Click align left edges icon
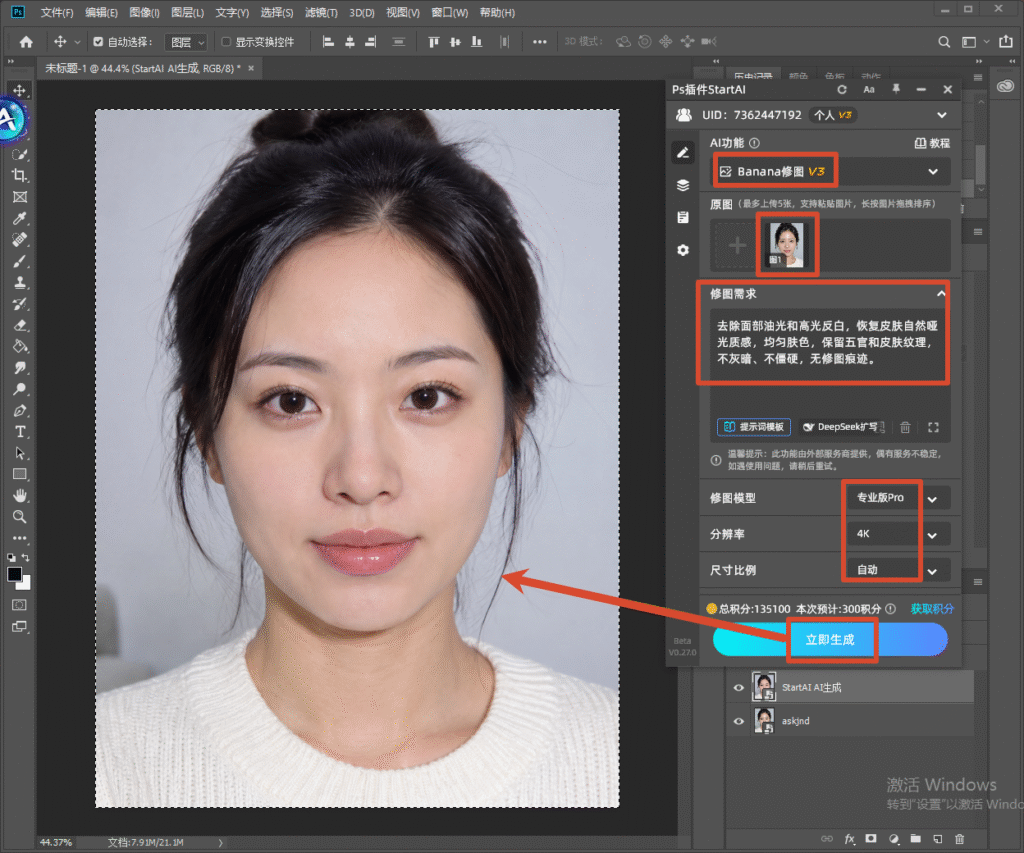The width and height of the screenshot is (1024, 853). 328,42
